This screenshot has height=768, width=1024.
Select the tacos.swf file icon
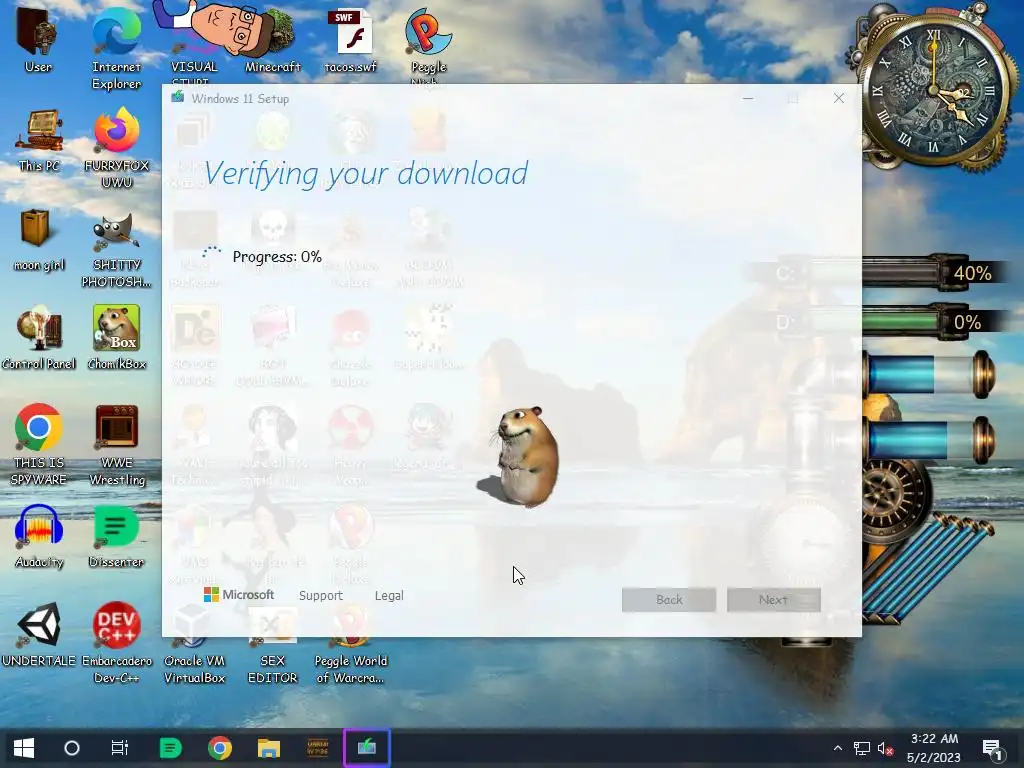tap(351, 39)
